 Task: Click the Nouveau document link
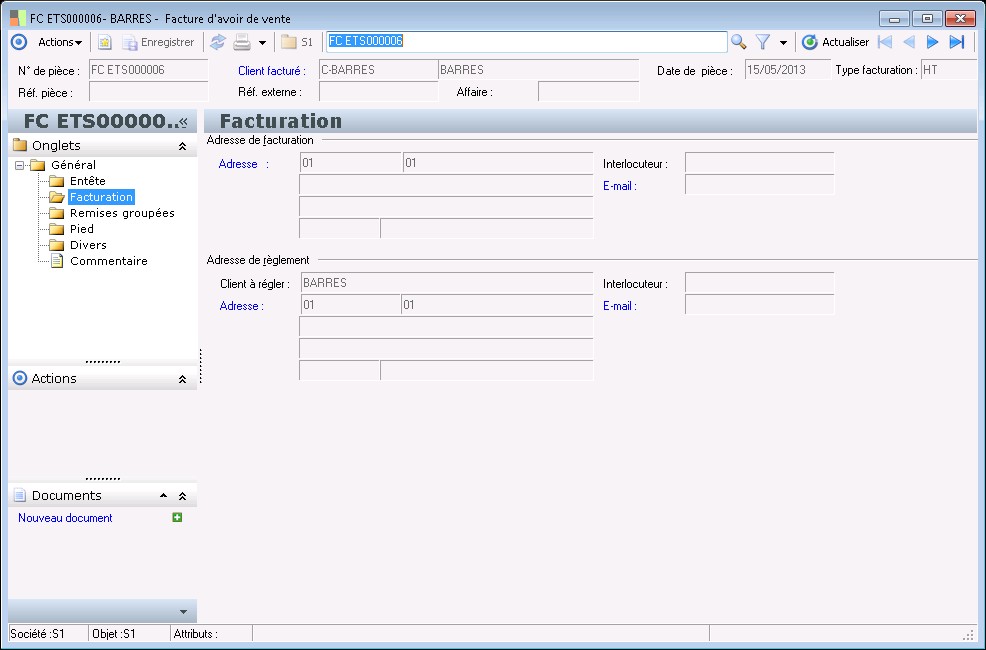coord(65,518)
